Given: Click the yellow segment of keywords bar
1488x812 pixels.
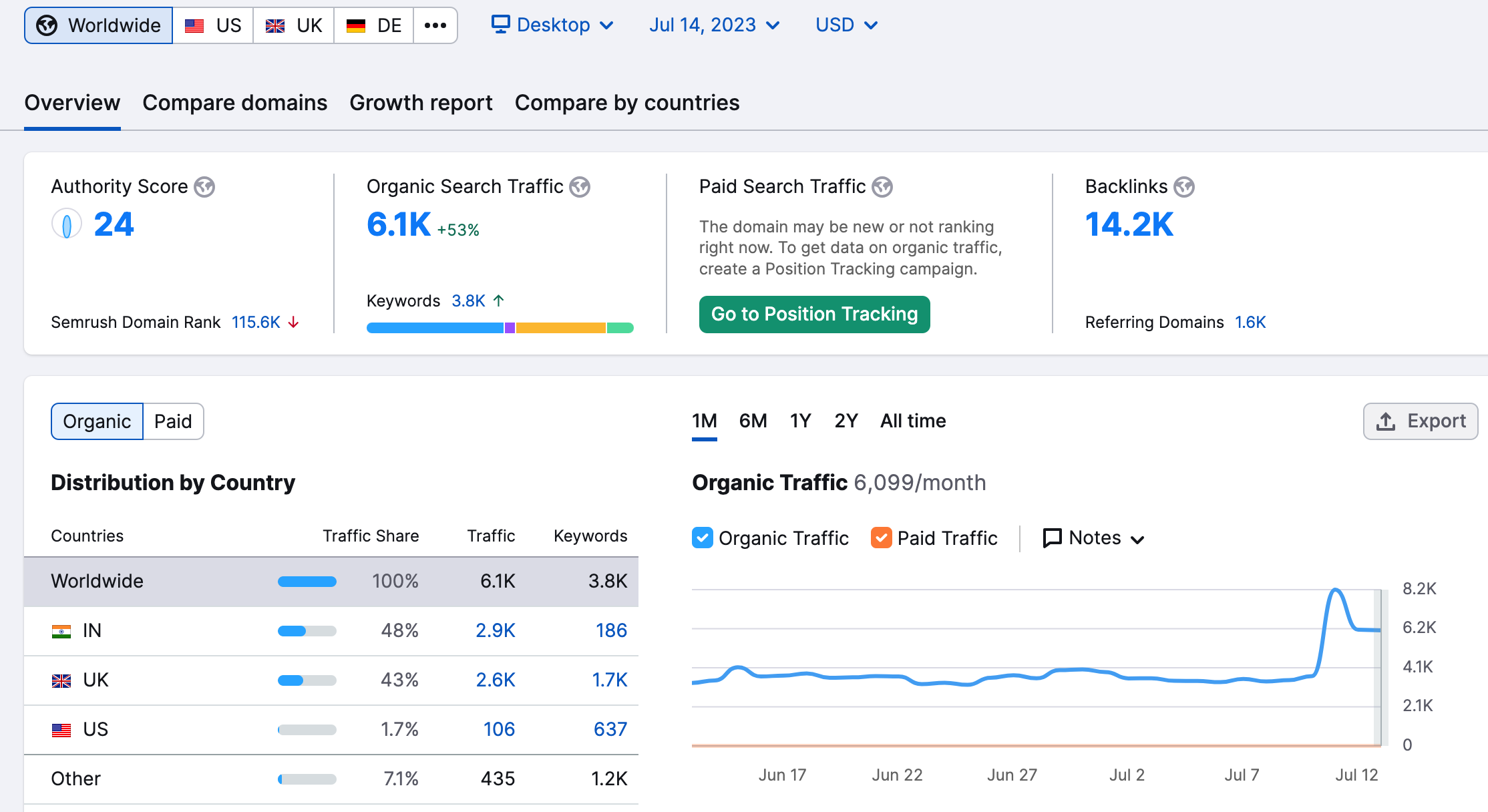Looking at the screenshot, I should point(560,328).
